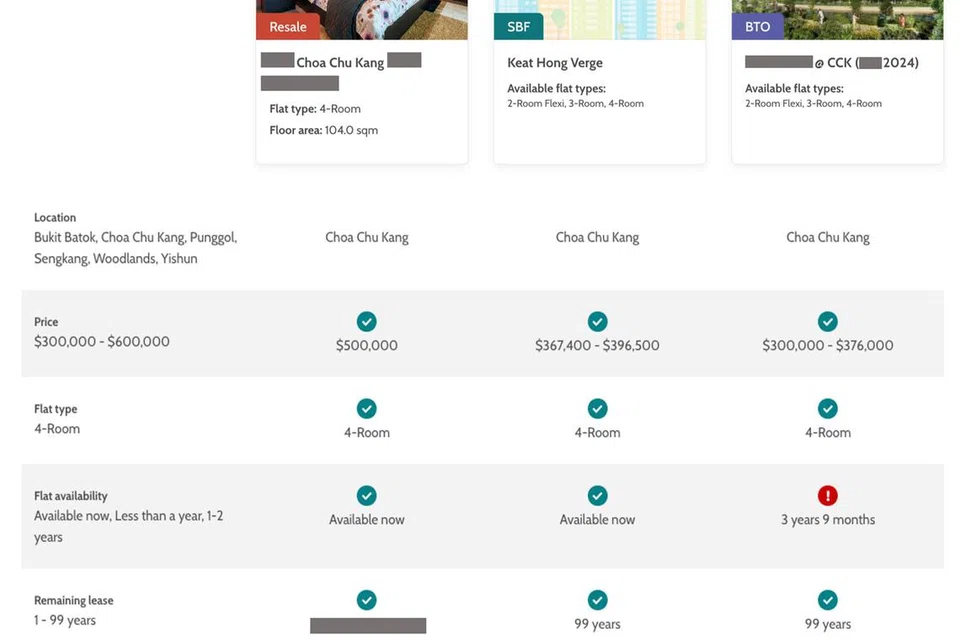Click the check icon above $367,400 - $396,500

click(597, 321)
